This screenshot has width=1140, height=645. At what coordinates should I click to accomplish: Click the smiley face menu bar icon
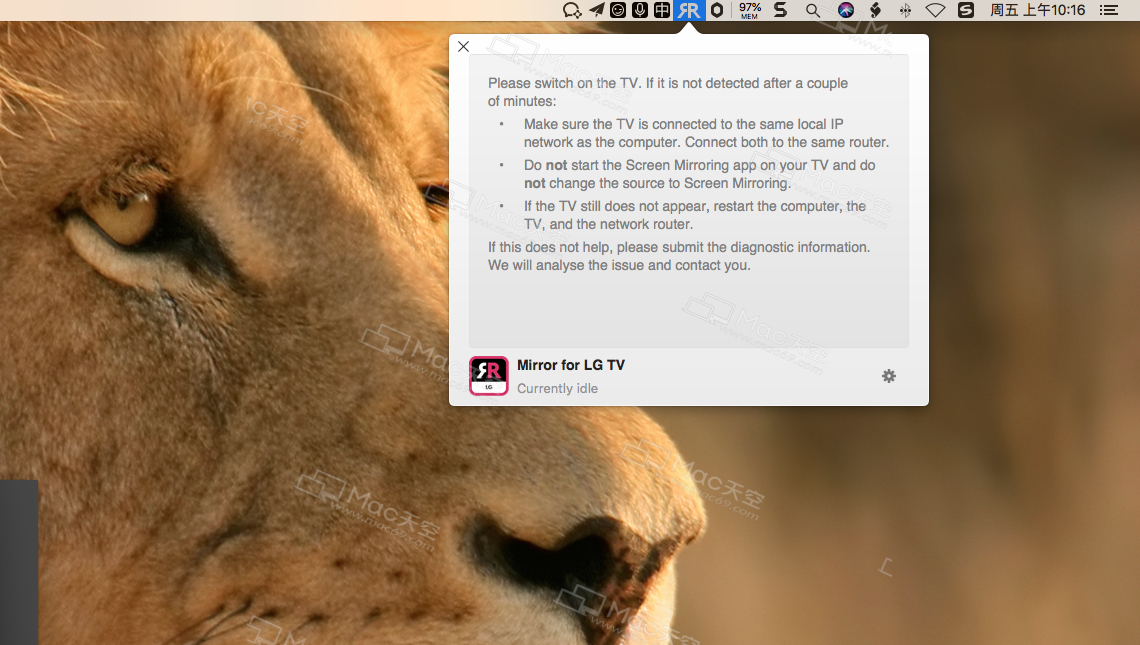point(618,10)
